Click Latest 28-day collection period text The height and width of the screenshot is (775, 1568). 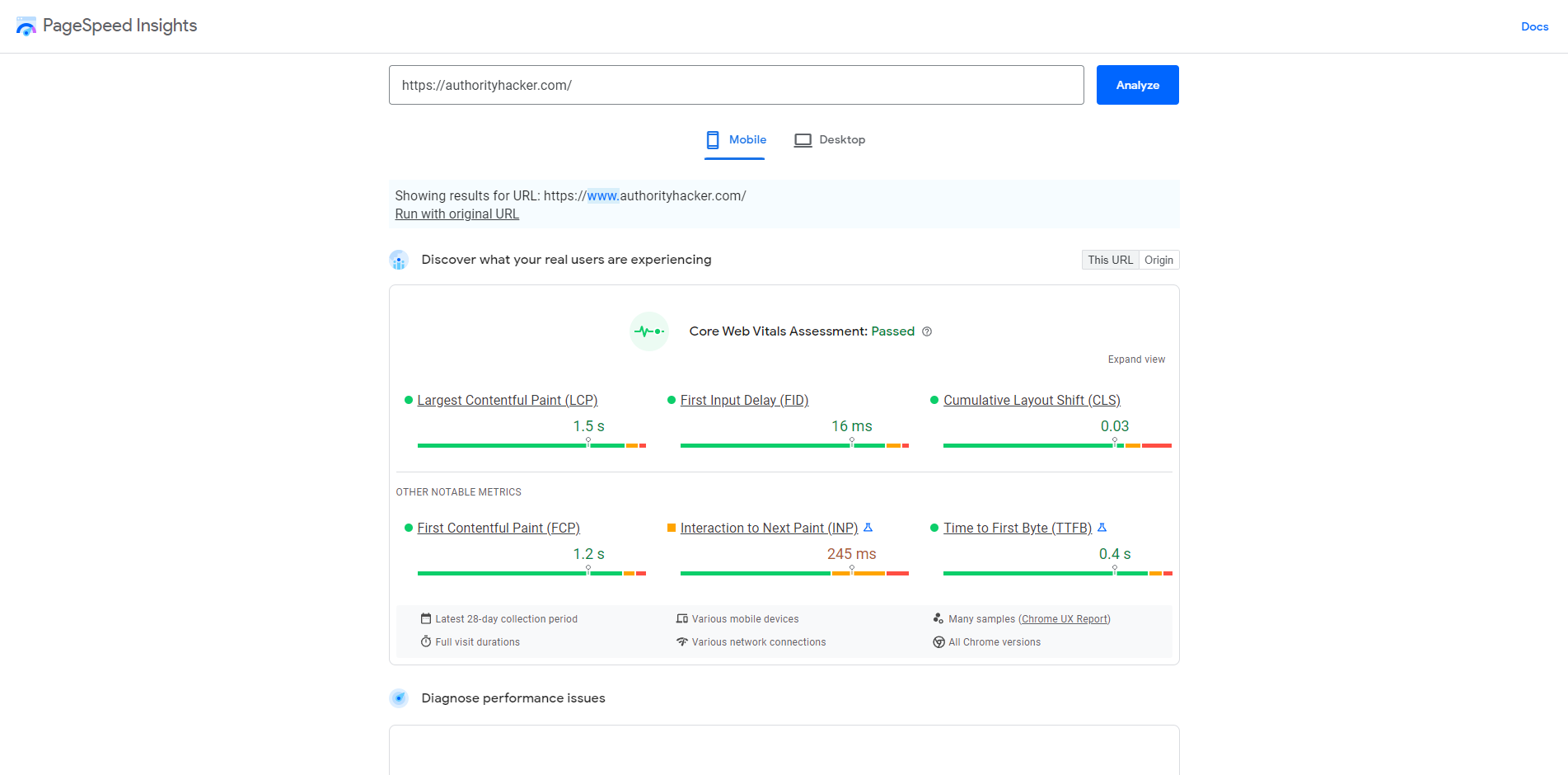(x=506, y=619)
